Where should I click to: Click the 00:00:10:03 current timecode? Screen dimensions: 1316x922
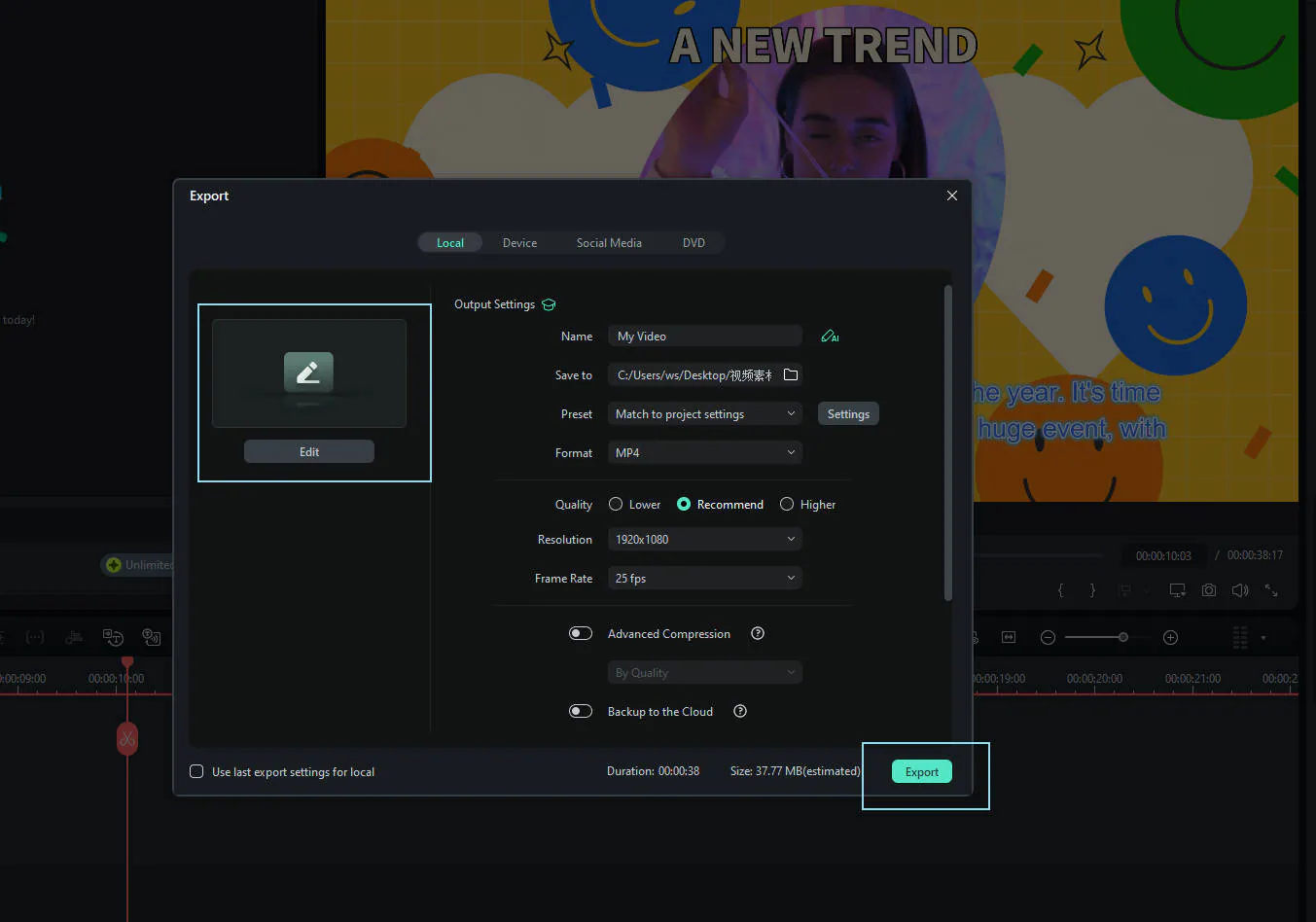(x=1163, y=555)
